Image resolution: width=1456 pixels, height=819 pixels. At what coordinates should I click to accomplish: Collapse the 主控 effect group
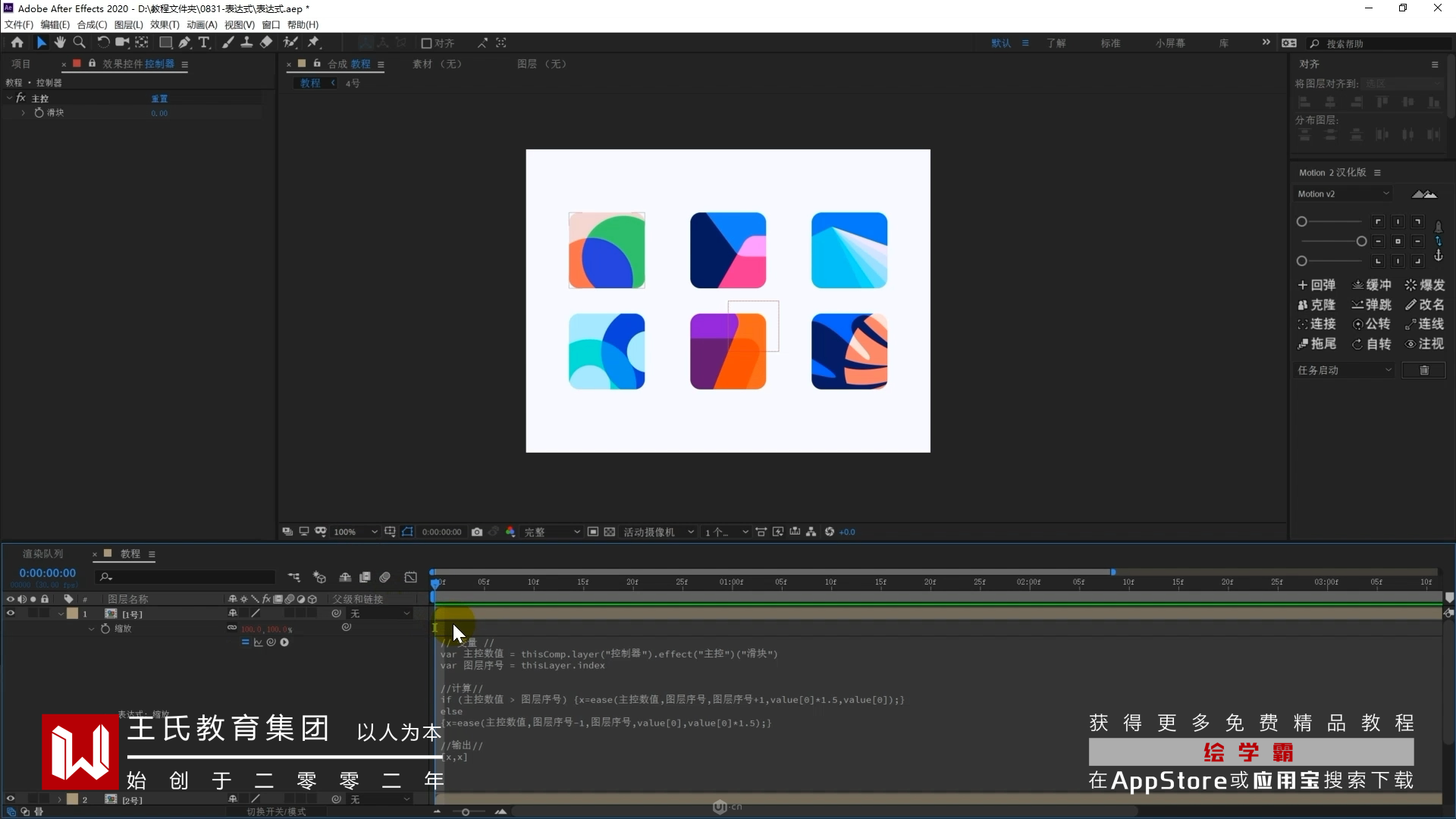point(9,99)
